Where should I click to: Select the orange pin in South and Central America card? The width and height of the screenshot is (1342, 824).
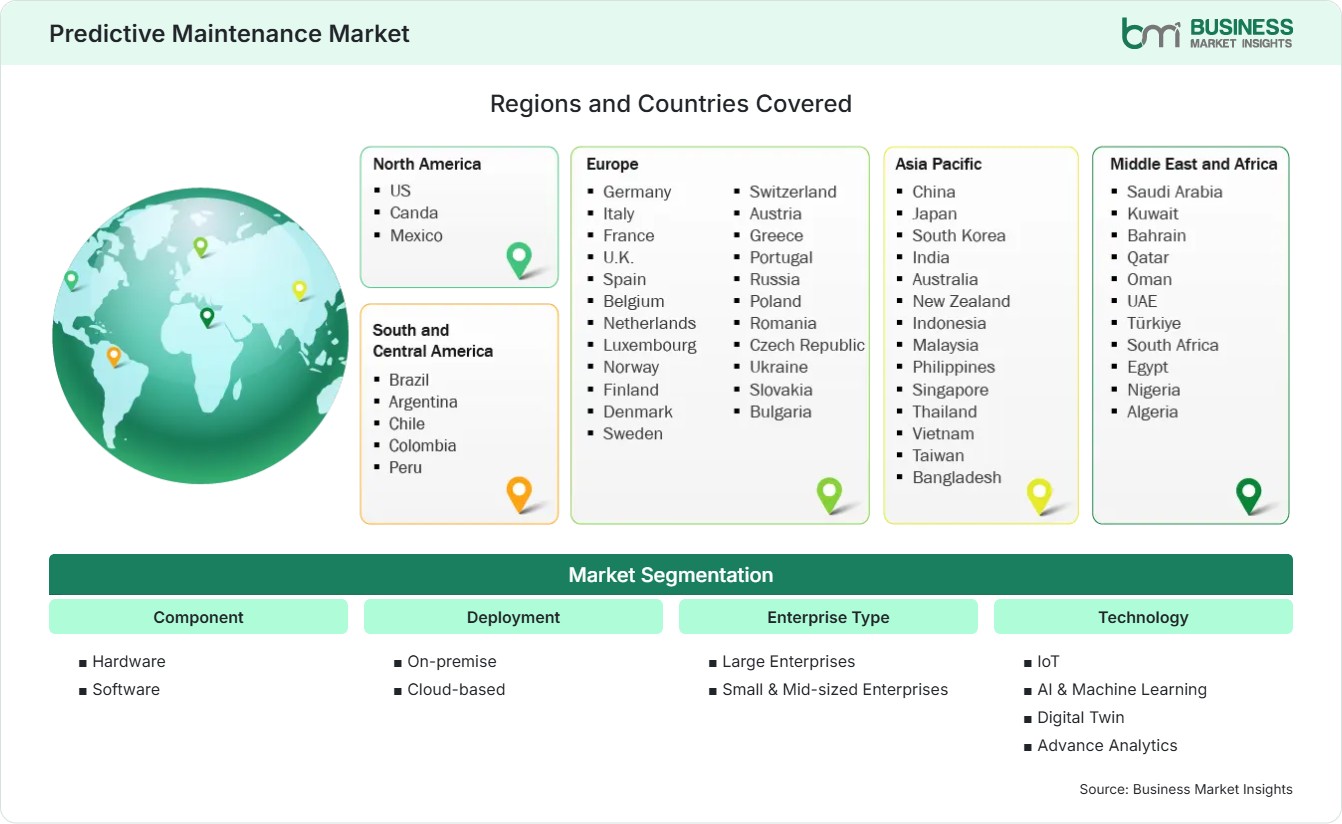tap(518, 494)
